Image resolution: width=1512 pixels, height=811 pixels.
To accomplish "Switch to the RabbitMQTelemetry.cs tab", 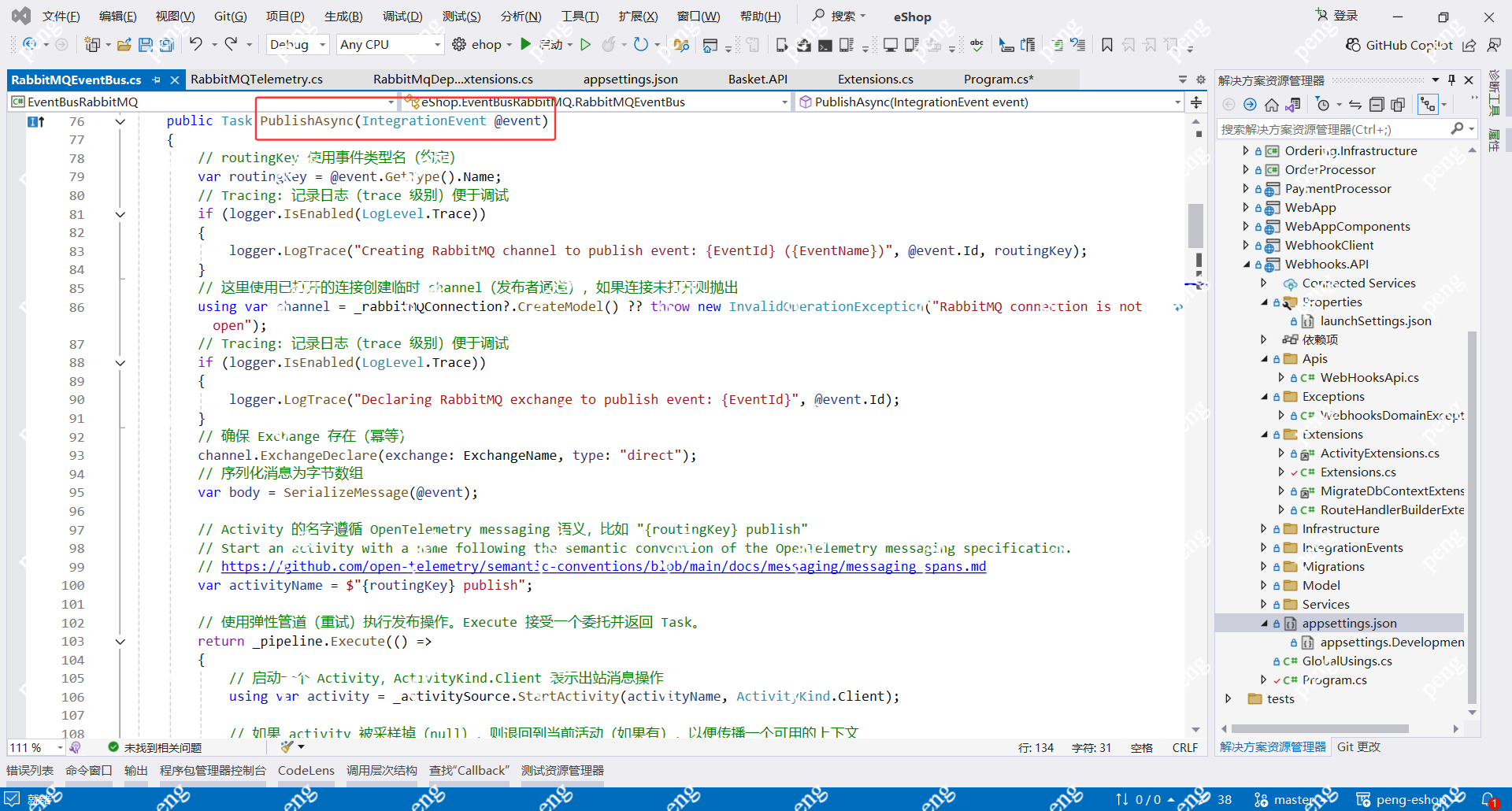I will [256, 79].
